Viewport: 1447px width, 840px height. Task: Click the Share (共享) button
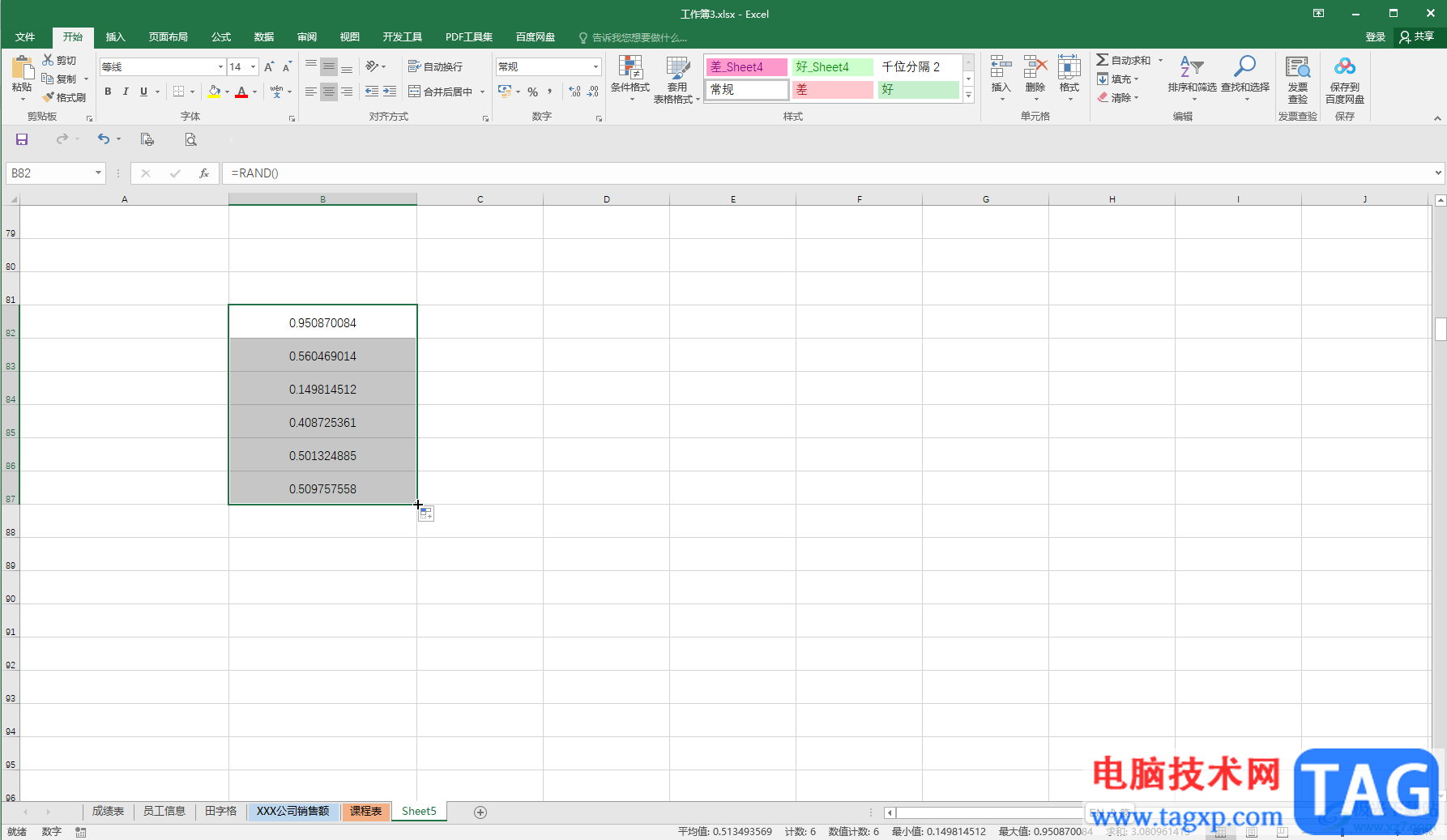point(1417,37)
